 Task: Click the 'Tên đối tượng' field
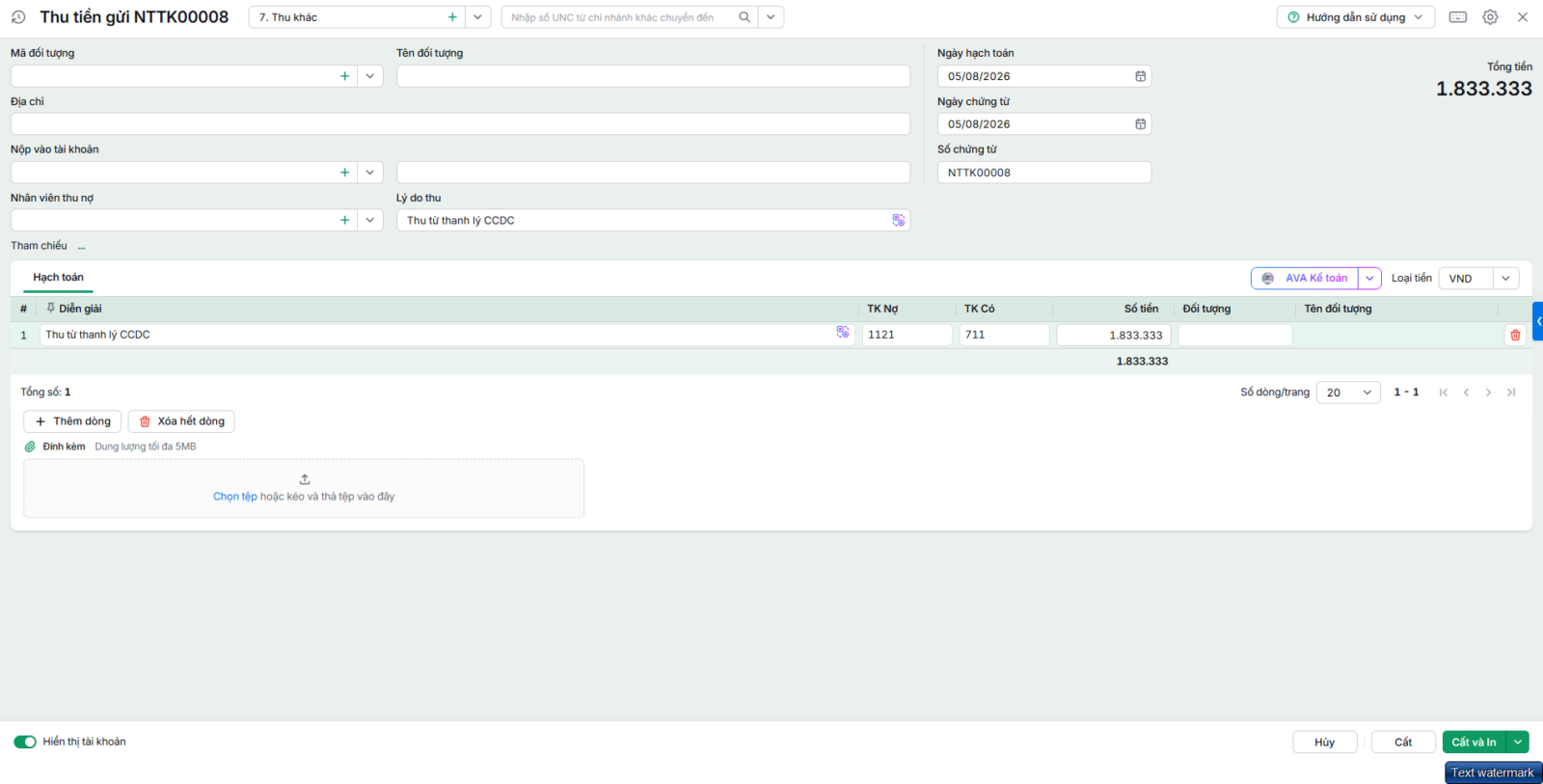point(653,76)
